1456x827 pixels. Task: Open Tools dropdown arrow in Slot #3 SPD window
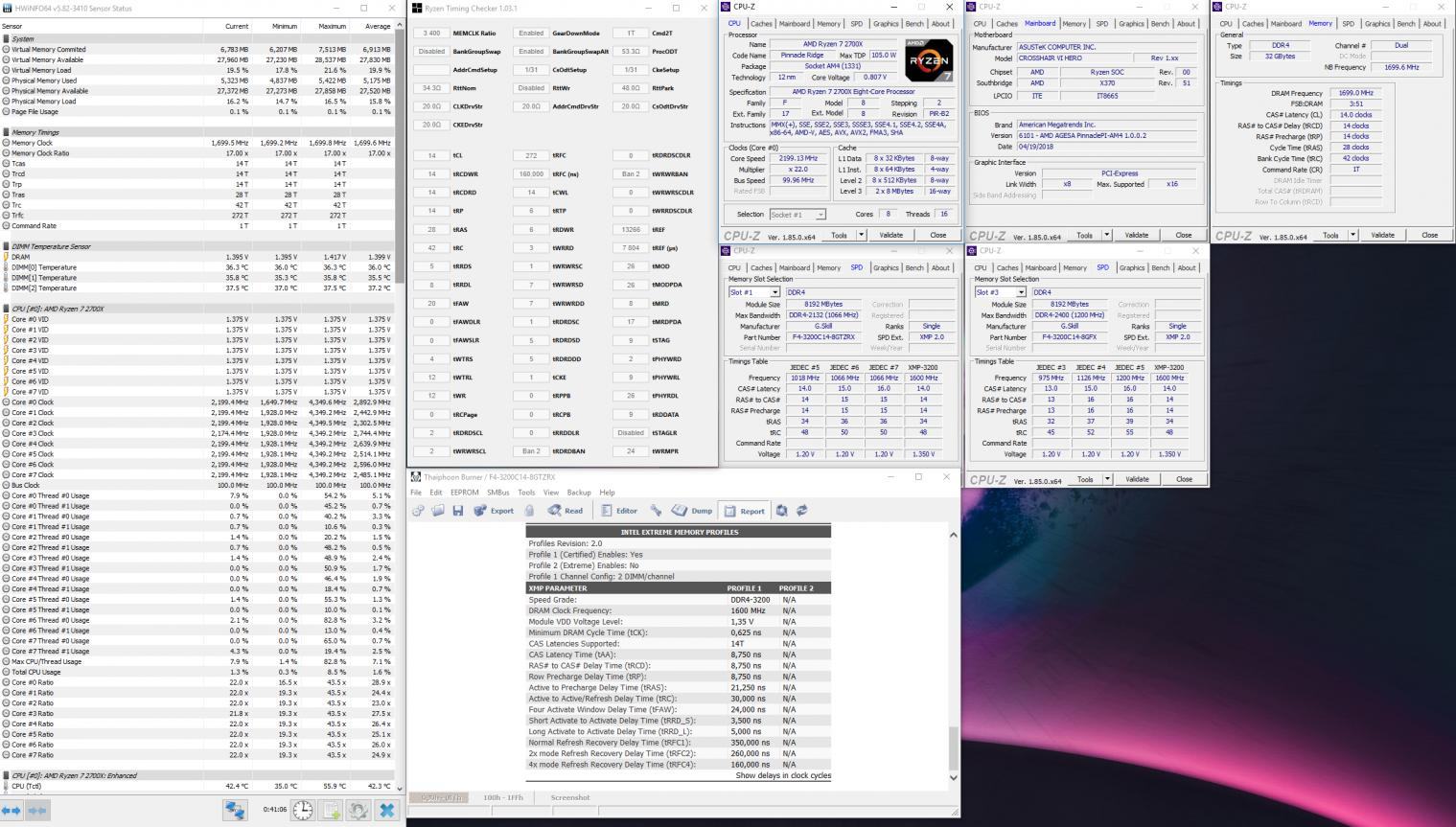[x=1107, y=479]
